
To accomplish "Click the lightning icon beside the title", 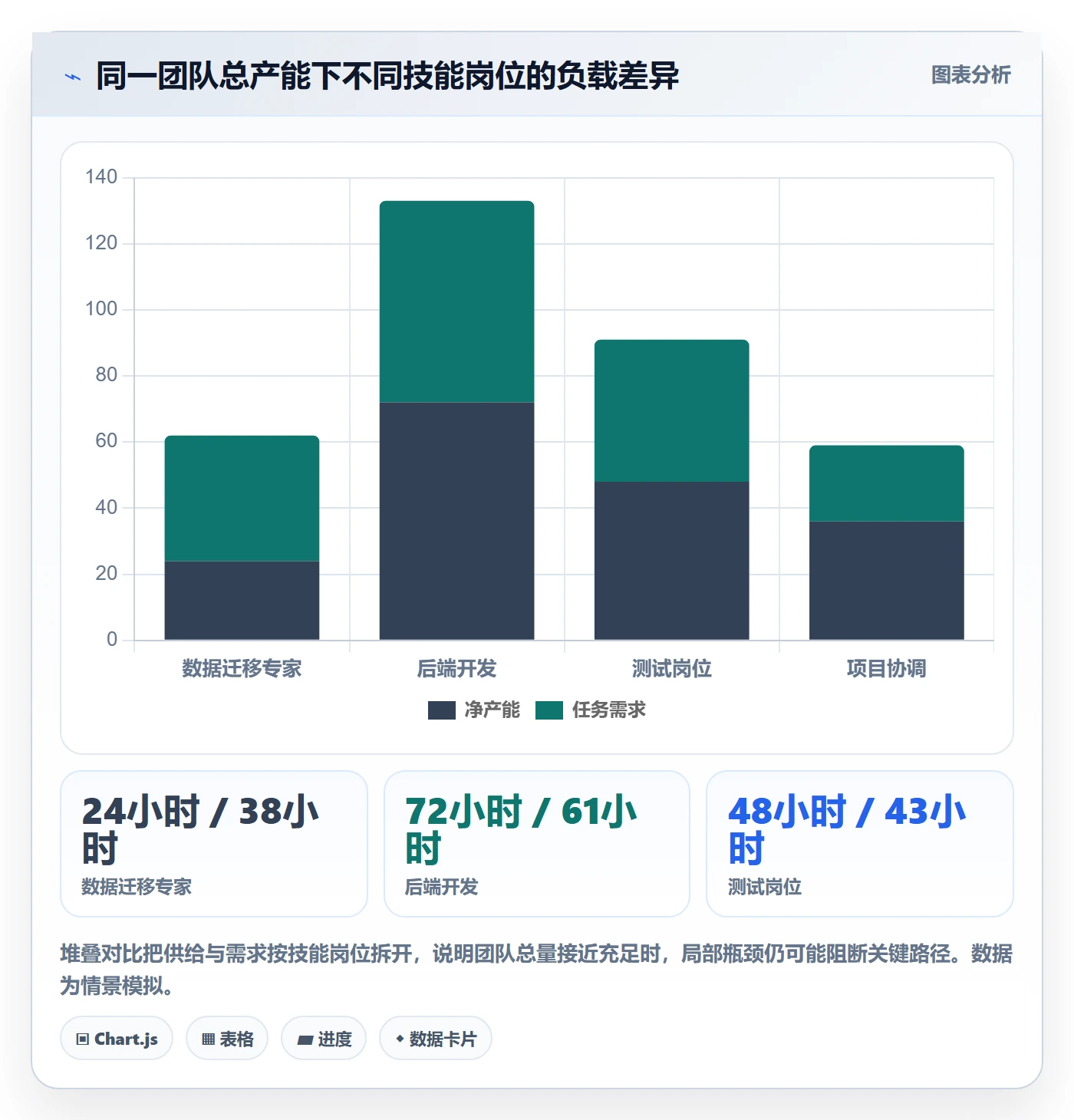I will 73,77.
